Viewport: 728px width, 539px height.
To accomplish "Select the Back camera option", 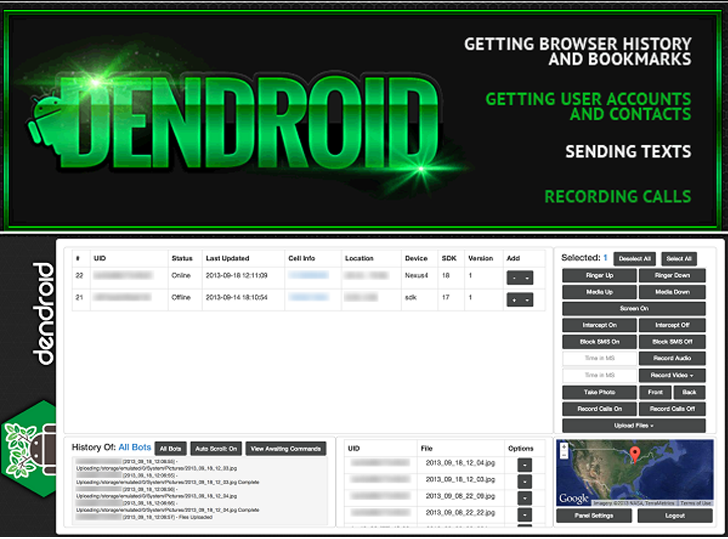I will [x=689, y=392].
